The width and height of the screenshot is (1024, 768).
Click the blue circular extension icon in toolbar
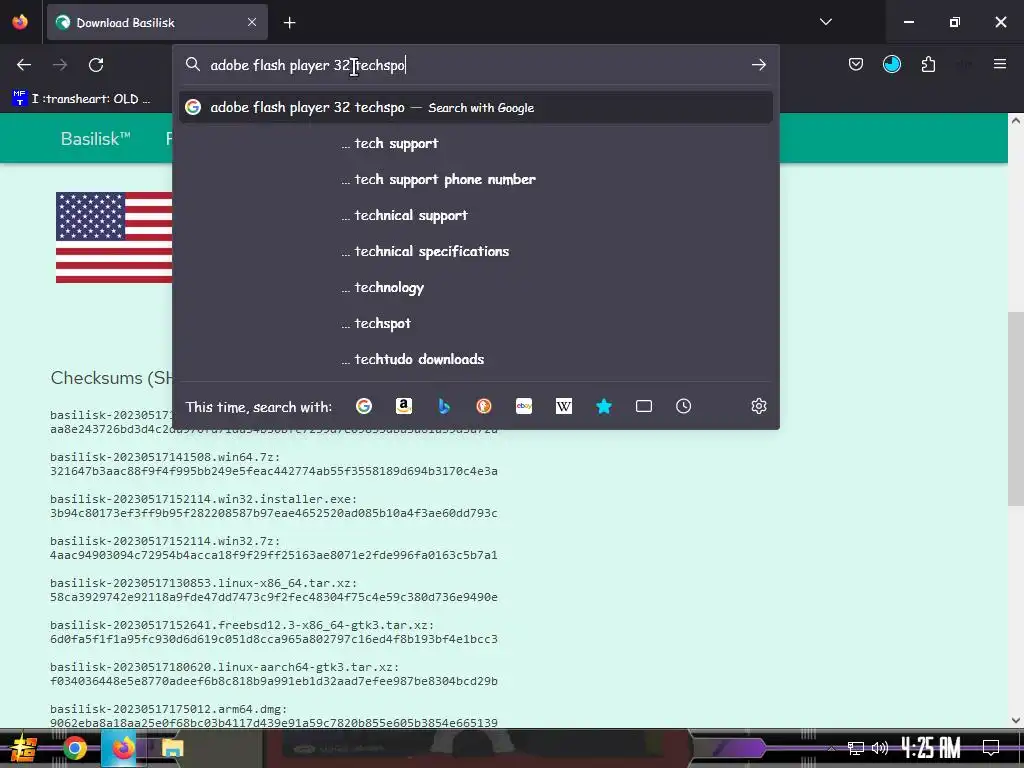(x=891, y=64)
